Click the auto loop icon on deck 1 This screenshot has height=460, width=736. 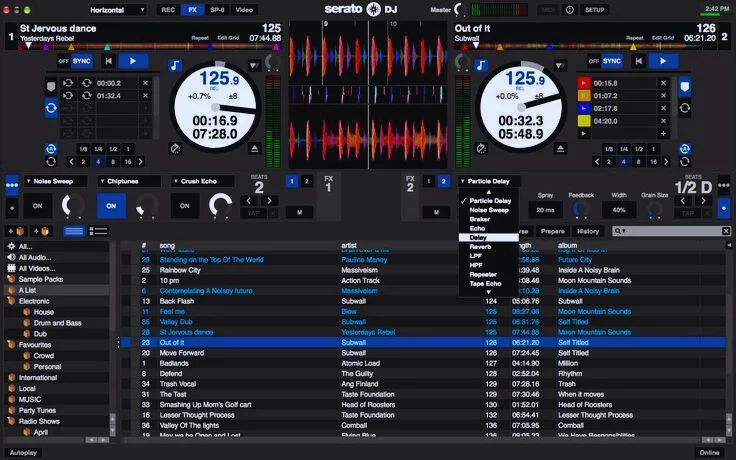(51, 149)
